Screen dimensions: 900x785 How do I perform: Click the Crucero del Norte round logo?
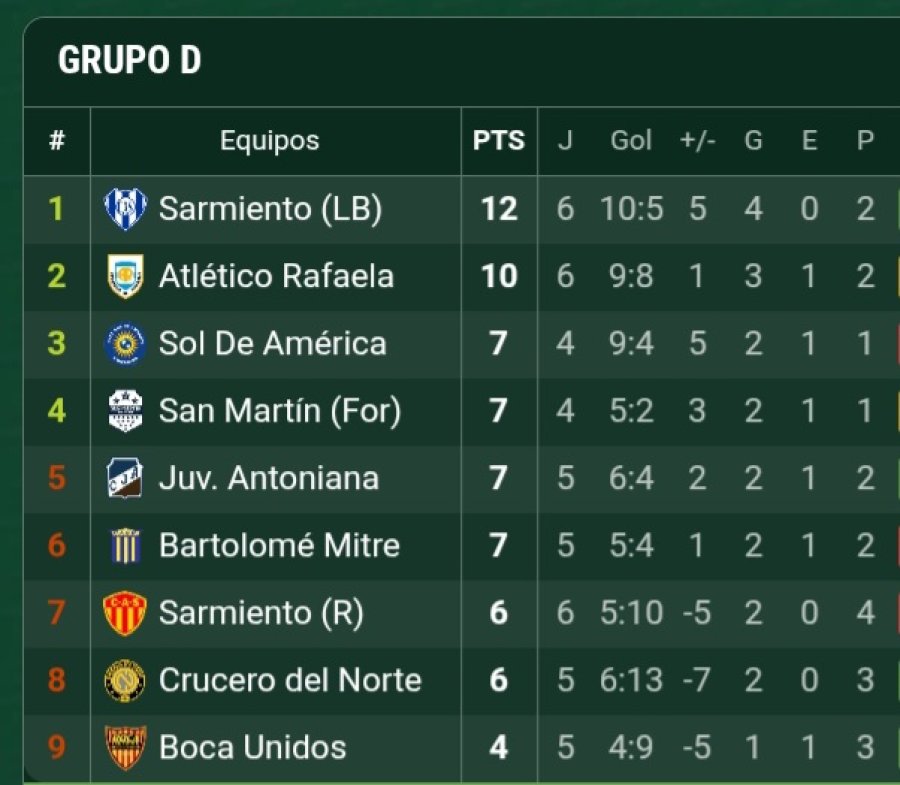click(126, 680)
